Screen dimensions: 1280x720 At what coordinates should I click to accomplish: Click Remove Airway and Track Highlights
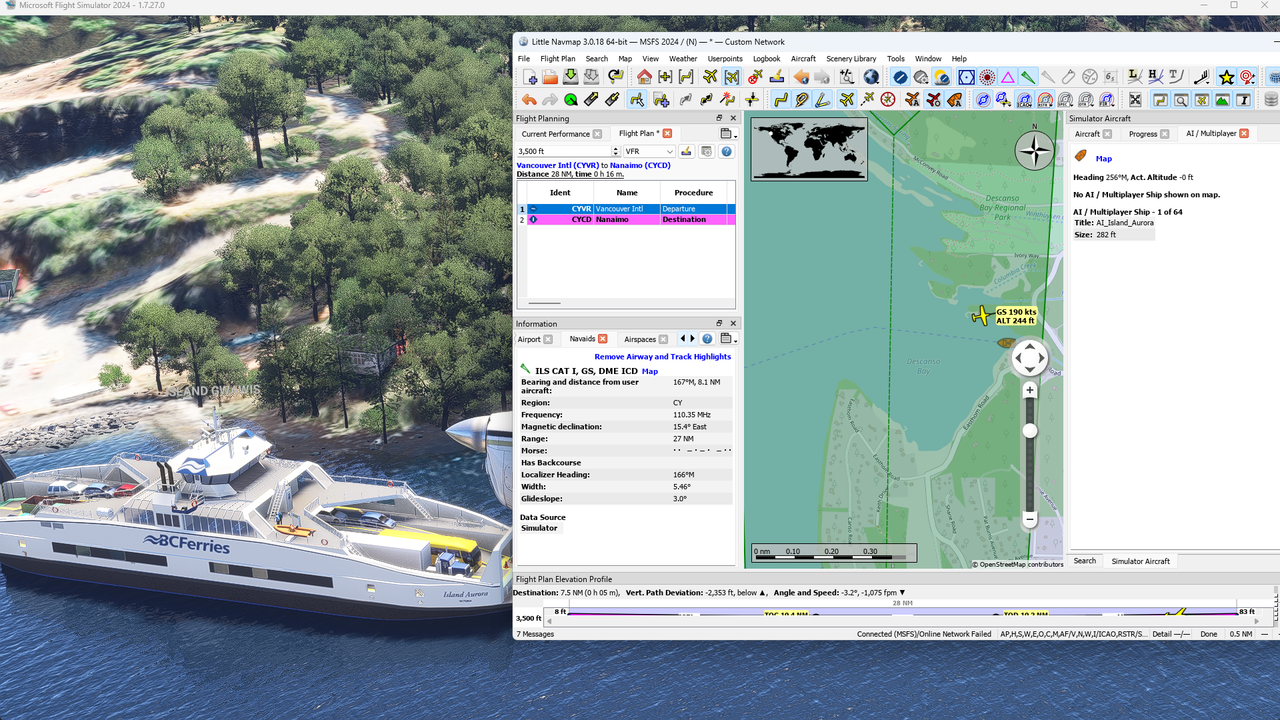pos(662,357)
